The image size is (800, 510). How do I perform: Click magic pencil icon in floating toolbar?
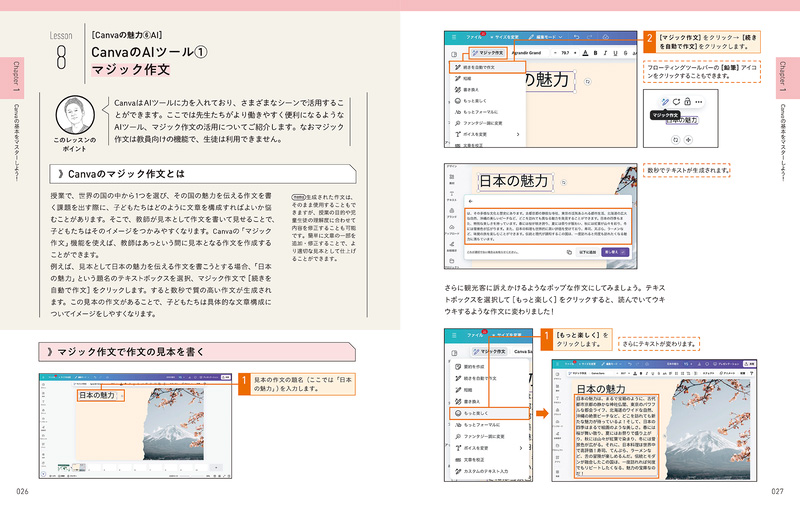[x=665, y=101]
